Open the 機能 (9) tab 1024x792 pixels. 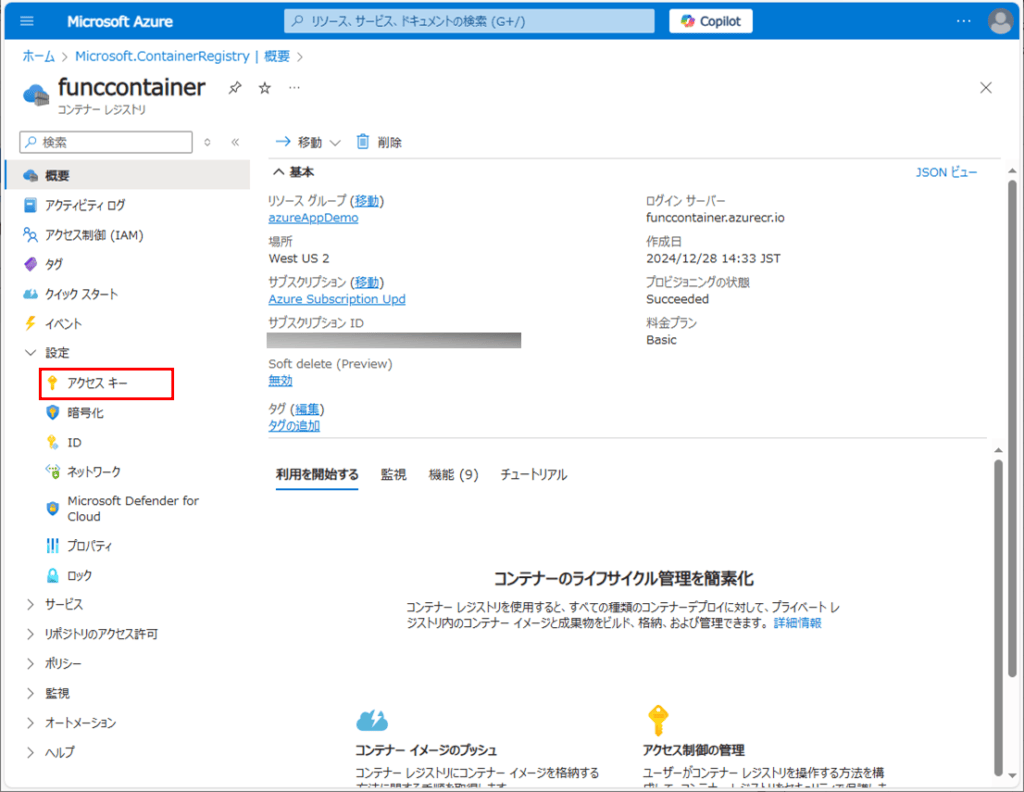tap(452, 474)
